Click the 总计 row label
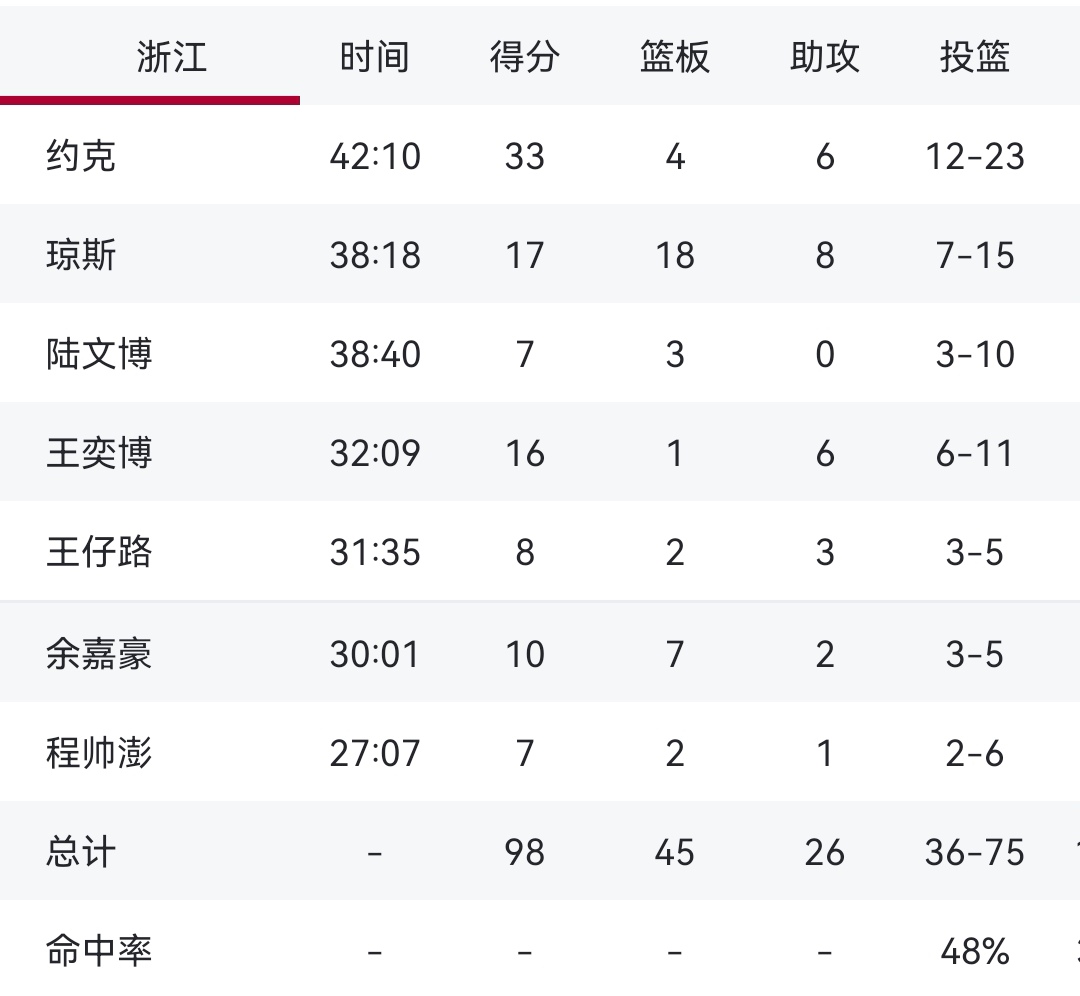The width and height of the screenshot is (1080, 996). [77, 852]
